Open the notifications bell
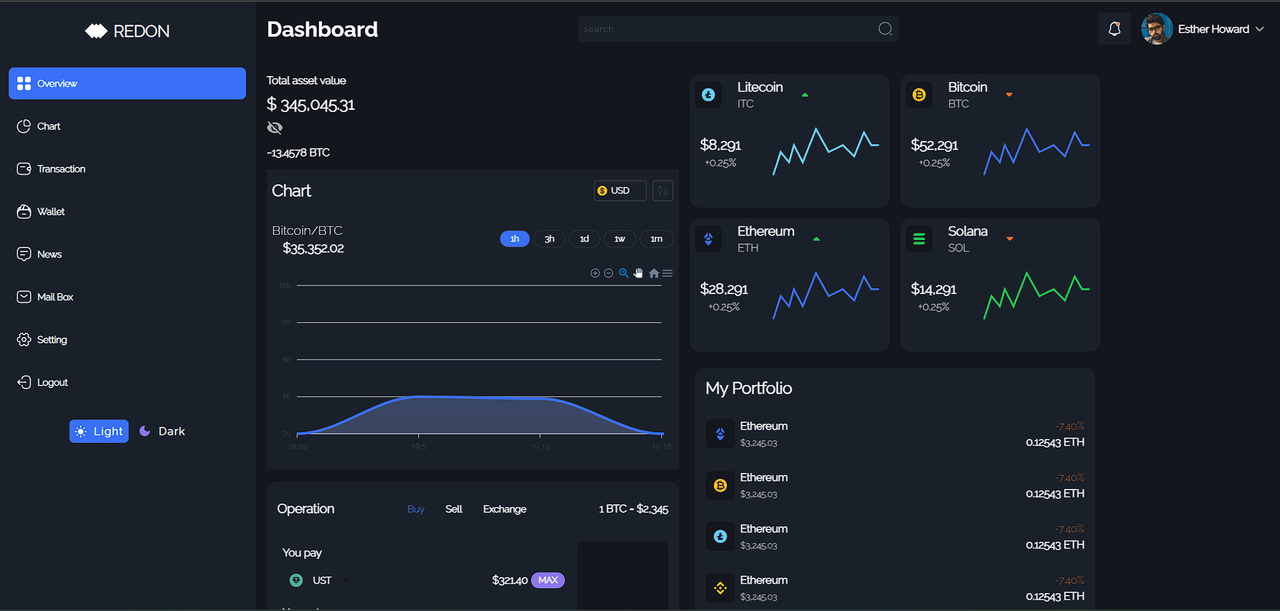 tap(1114, 29)
